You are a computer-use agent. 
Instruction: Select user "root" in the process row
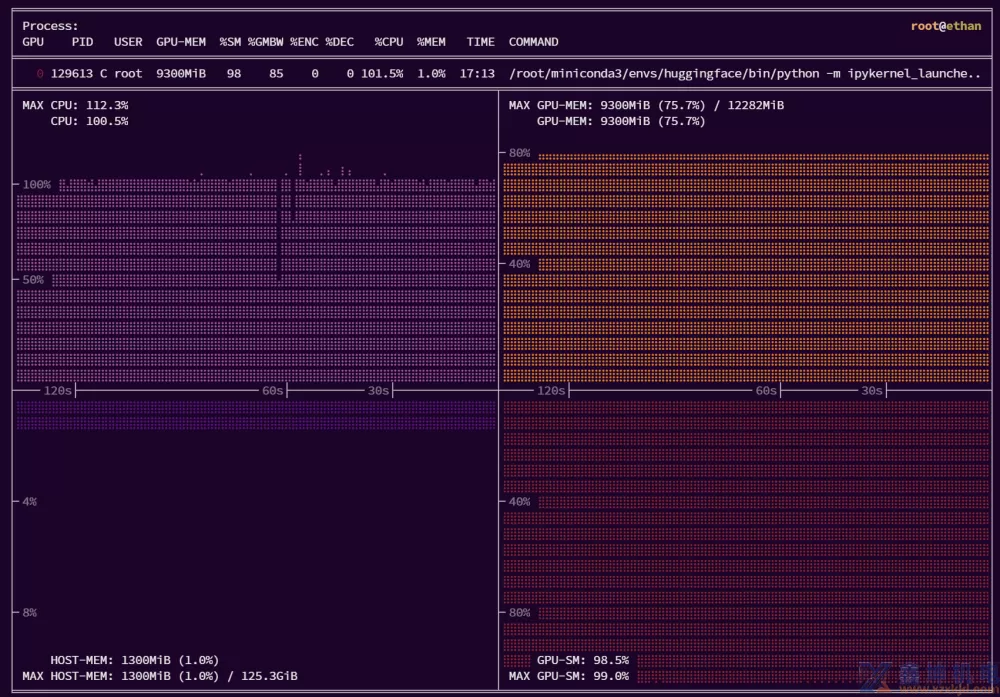point(128,74)
